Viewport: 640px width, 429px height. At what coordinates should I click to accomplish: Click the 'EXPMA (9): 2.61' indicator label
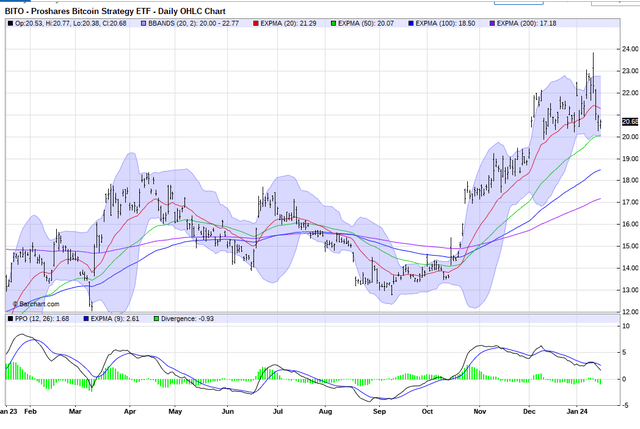point(115,319)
